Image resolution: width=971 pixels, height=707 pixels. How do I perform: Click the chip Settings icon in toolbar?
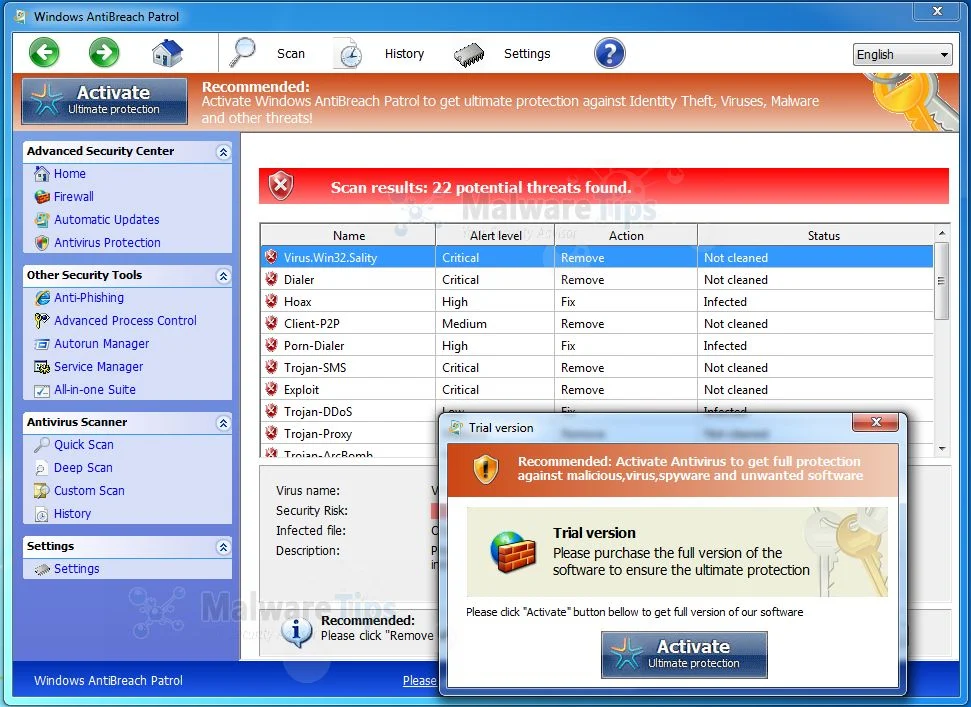tap(469, 54)
